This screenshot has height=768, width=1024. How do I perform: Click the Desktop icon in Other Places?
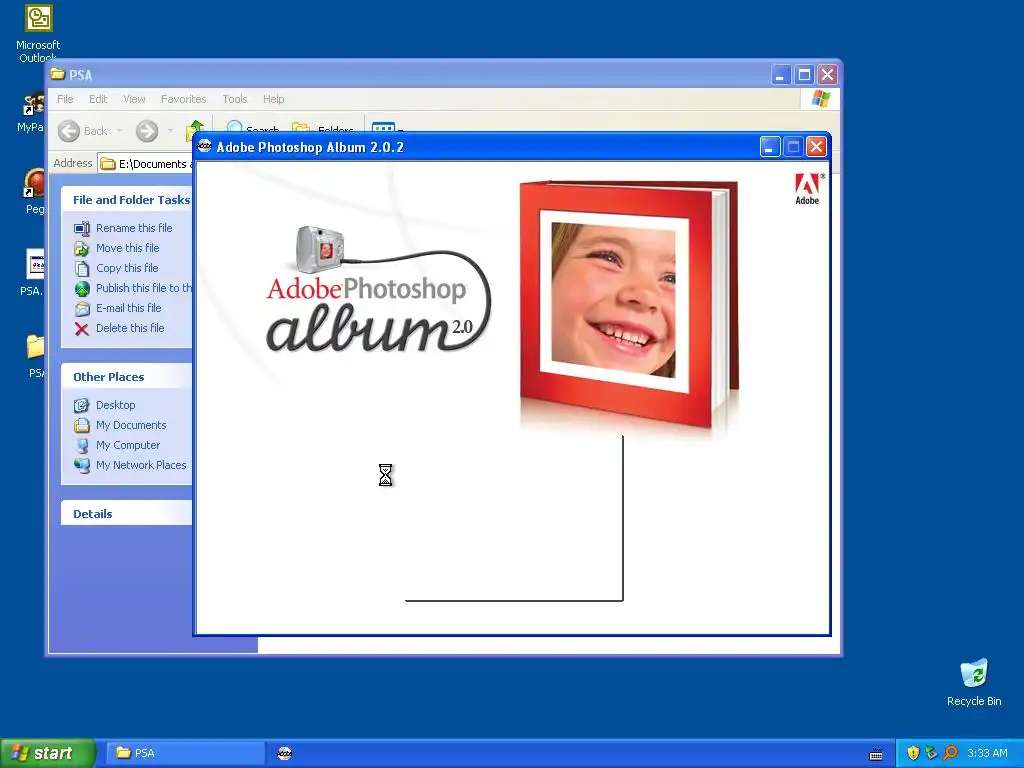(82, 406)
